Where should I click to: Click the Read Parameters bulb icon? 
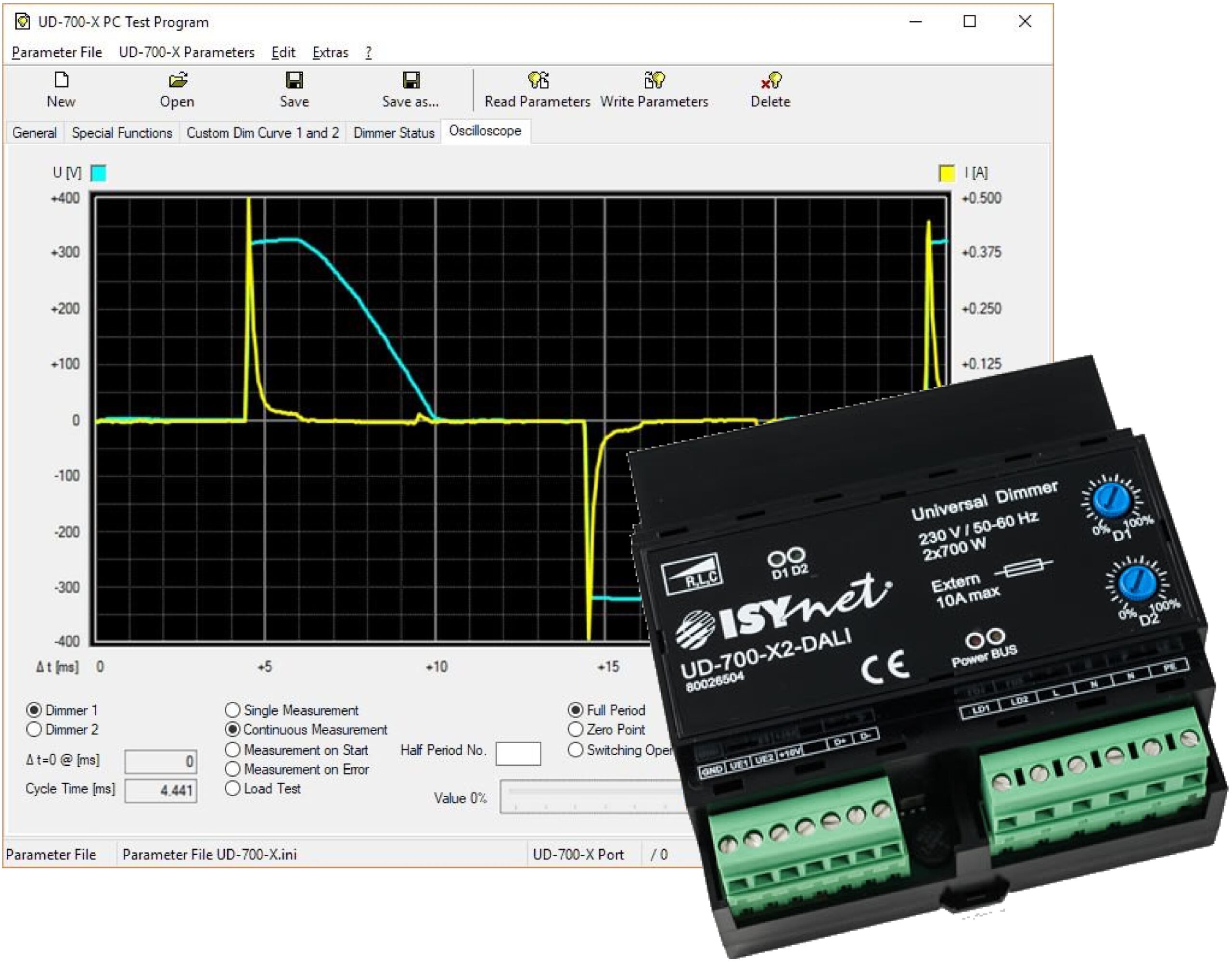[x=538, y=80]
